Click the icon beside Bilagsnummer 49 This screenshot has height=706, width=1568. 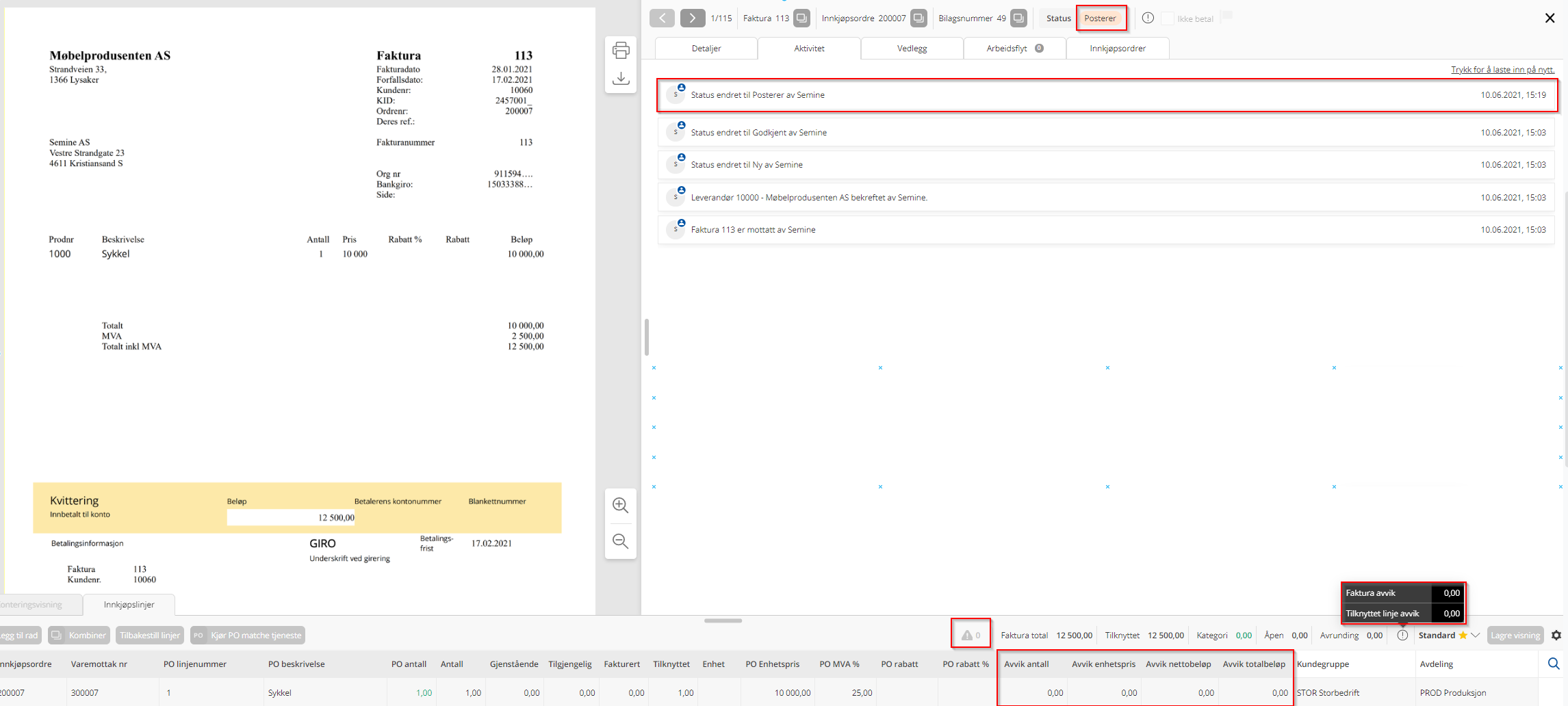pos(1018,18)
